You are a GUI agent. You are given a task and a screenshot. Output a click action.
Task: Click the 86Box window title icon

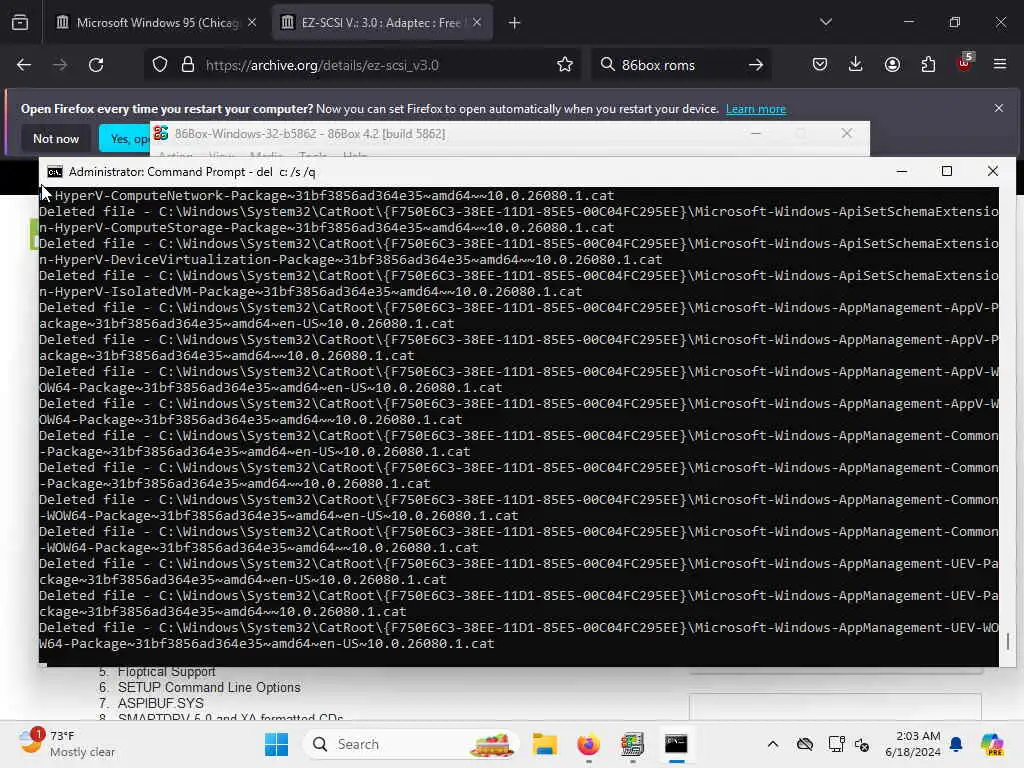(161, 133)
